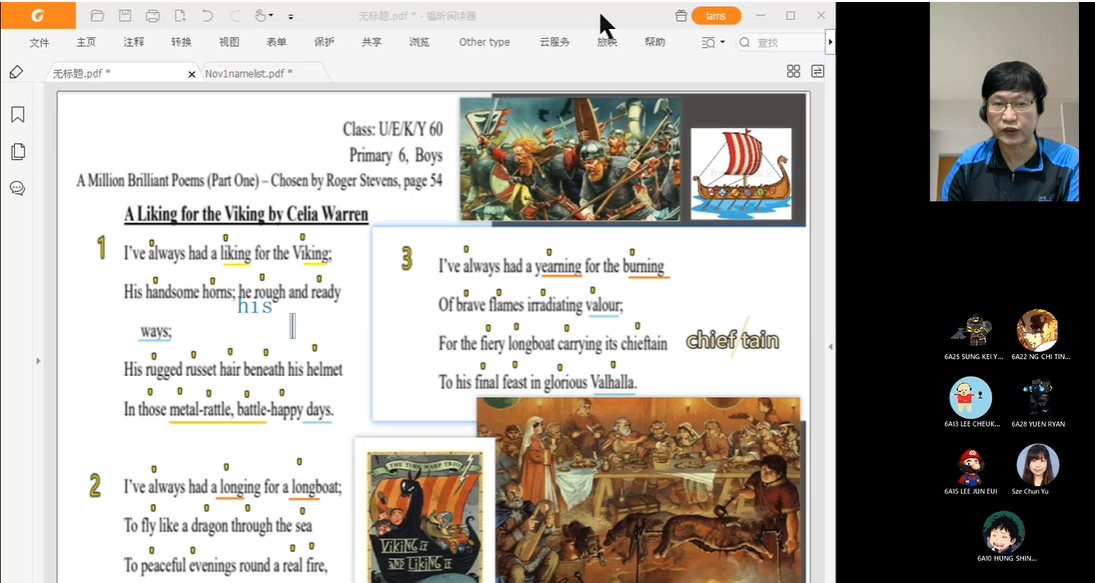Image resolution: width=1095 pixels, height=583 pixels.
Task: Open the 帮助 ribbon tab
Action: click(x=655, y=42)
